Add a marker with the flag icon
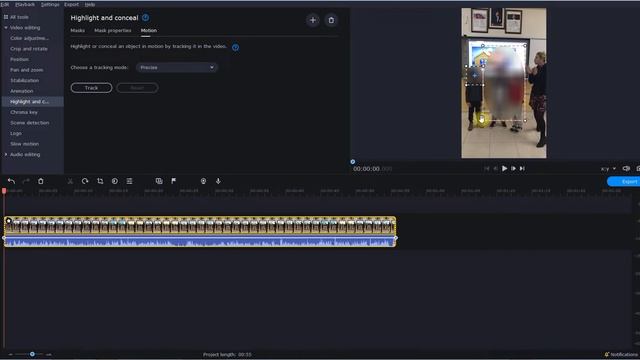640x360 pixels. (x=173, y=181)
